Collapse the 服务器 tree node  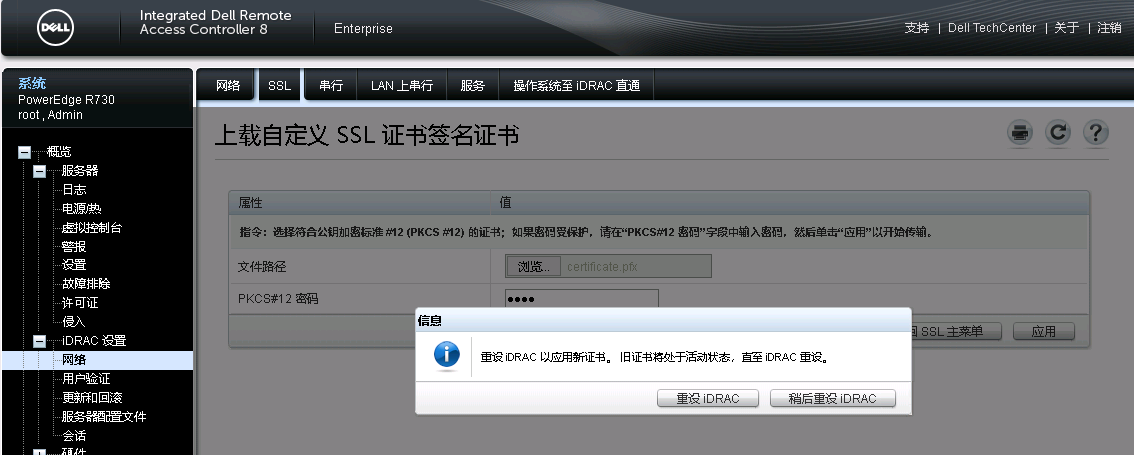tap(39, 171)
